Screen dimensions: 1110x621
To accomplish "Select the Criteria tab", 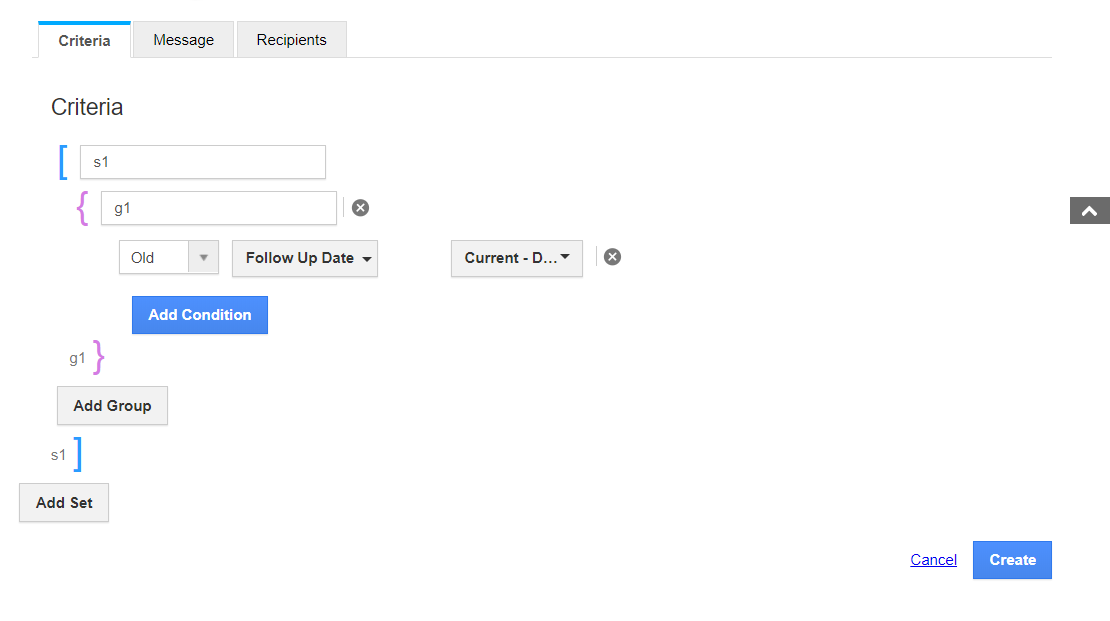I will (x=84, y=41).
